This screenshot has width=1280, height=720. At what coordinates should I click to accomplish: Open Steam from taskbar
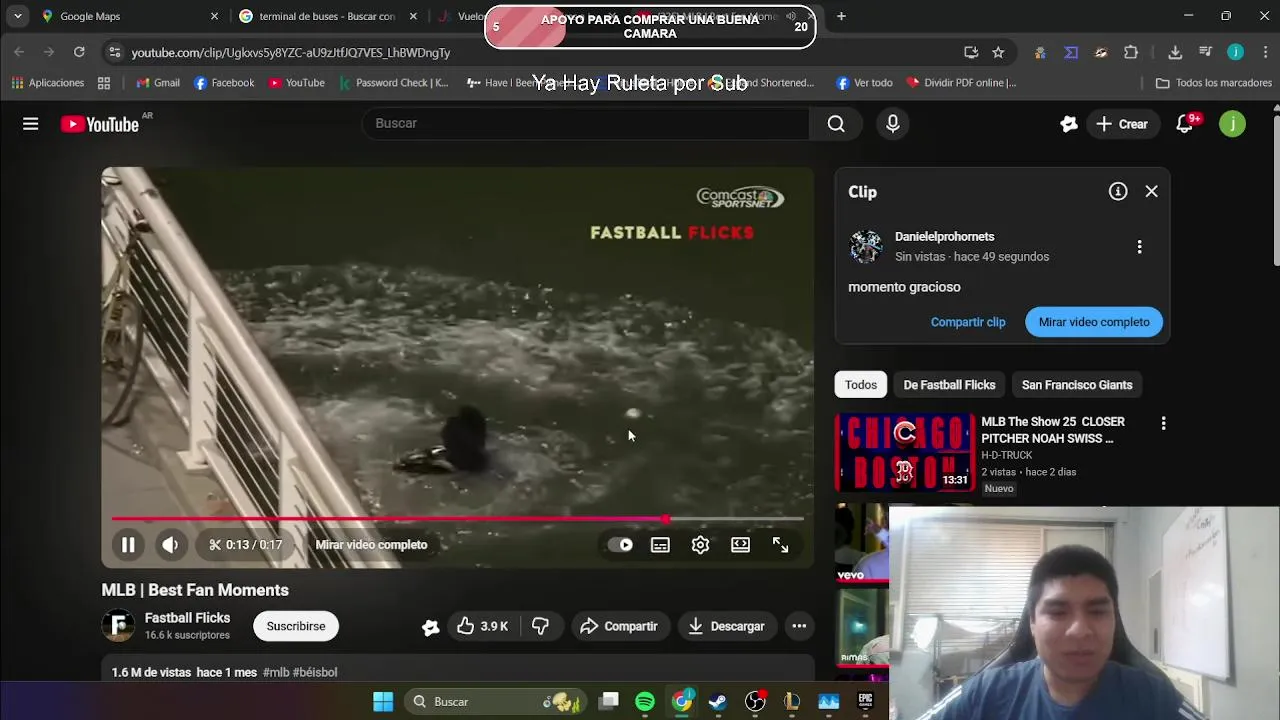click(718, 702)
